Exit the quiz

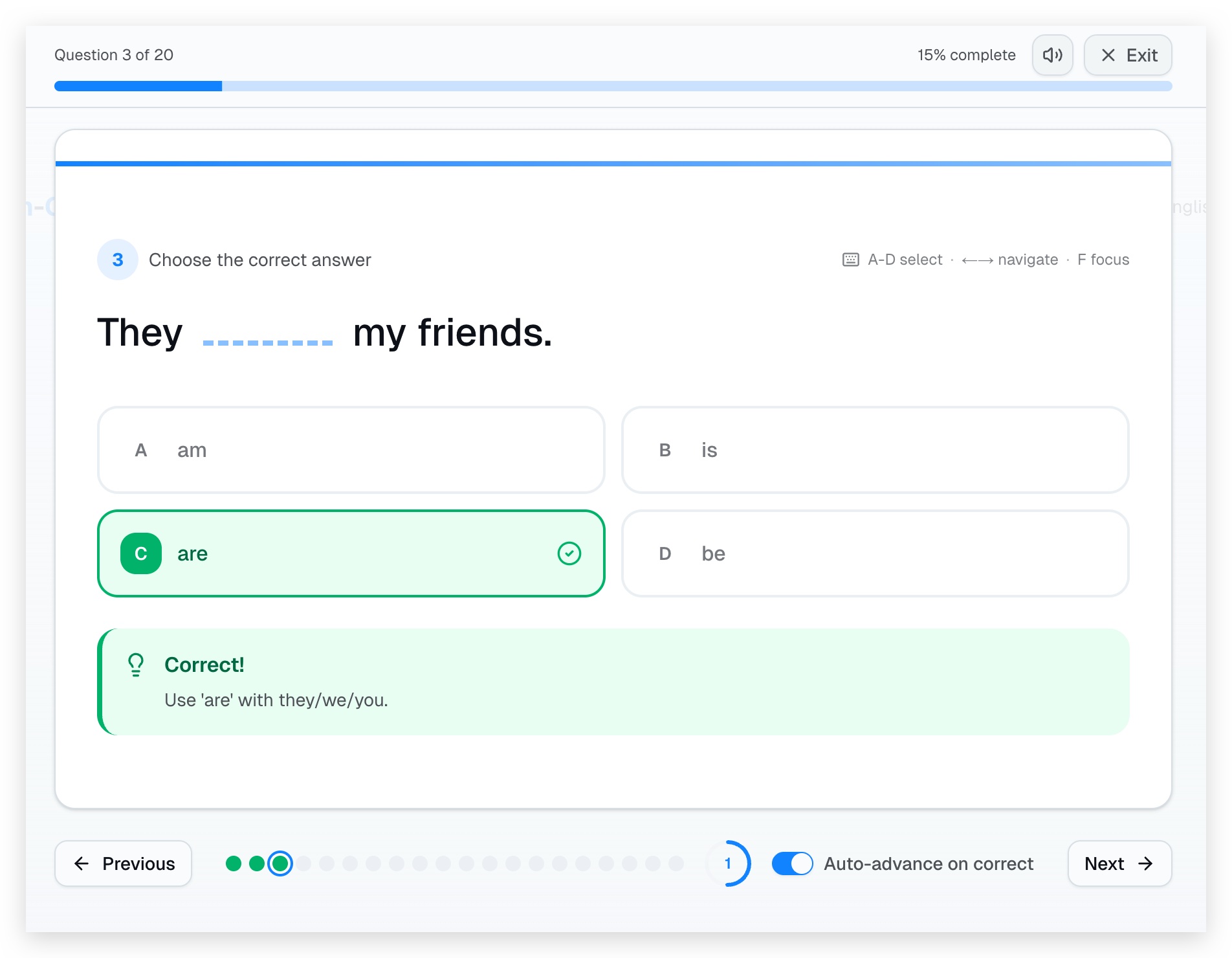pos(1127,55)
